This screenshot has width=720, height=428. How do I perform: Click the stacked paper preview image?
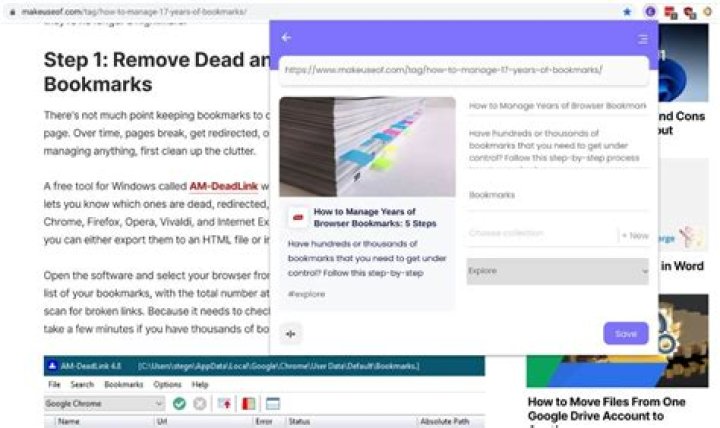[367, 147]
